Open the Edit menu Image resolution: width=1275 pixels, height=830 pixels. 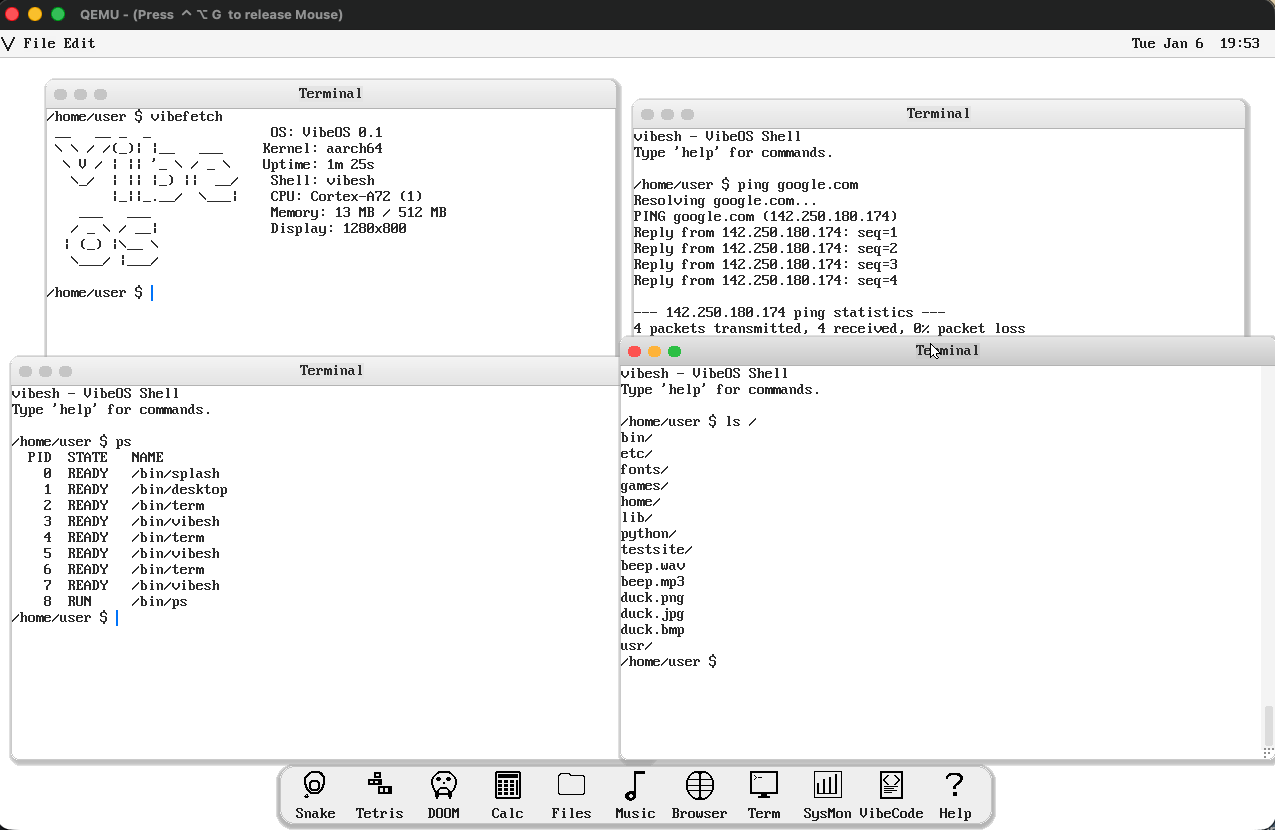(x=80, y=43)
